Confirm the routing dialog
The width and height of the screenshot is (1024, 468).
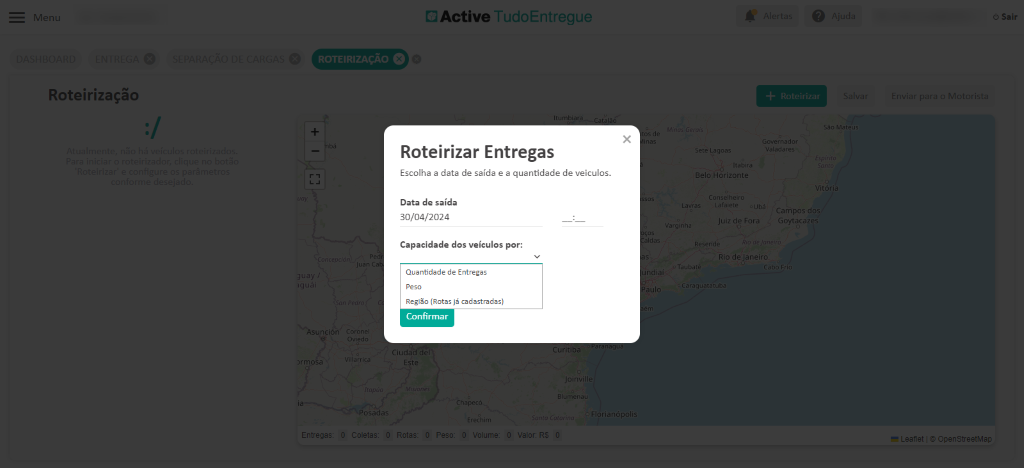point(427,317)
